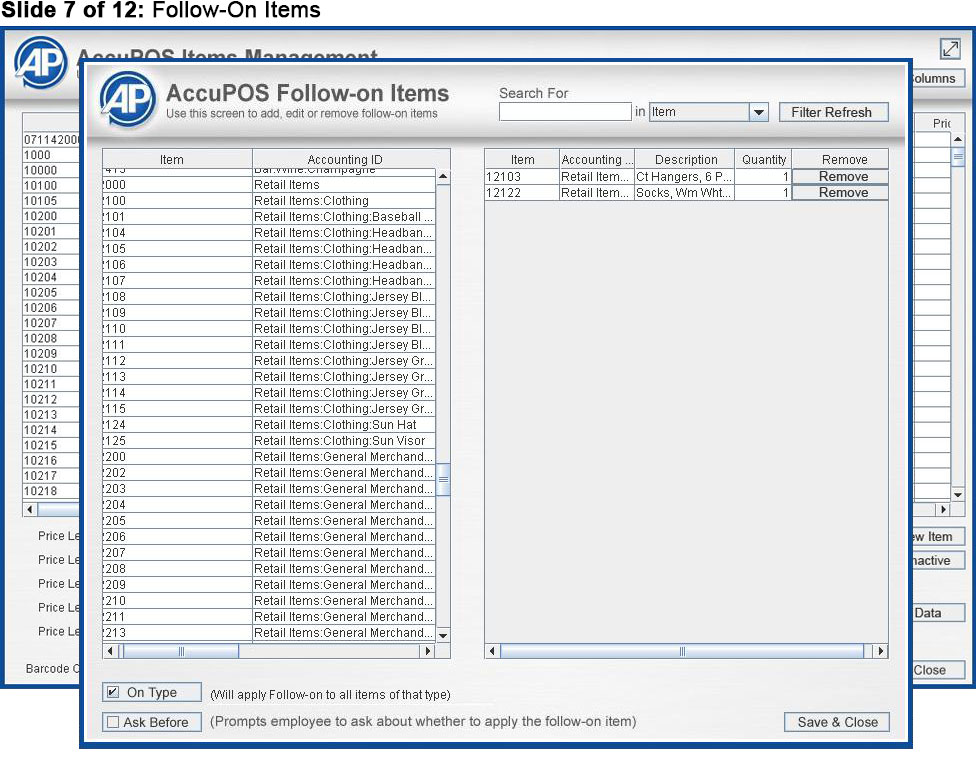Select the Headban row ending 104
Screen dimensions: 976x782
(x=269, y=233)
